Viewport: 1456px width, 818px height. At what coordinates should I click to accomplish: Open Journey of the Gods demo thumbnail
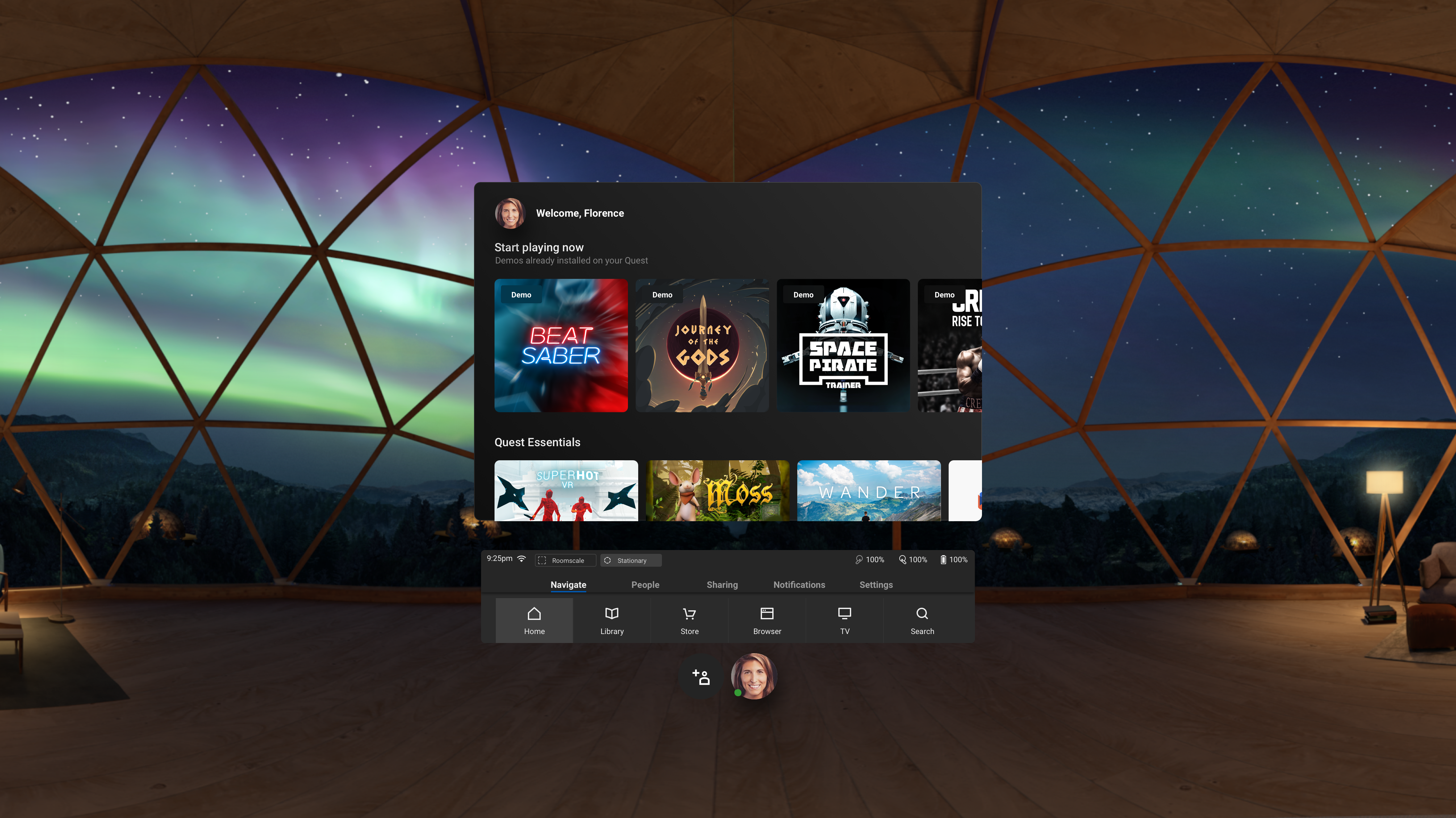[702, 345]
